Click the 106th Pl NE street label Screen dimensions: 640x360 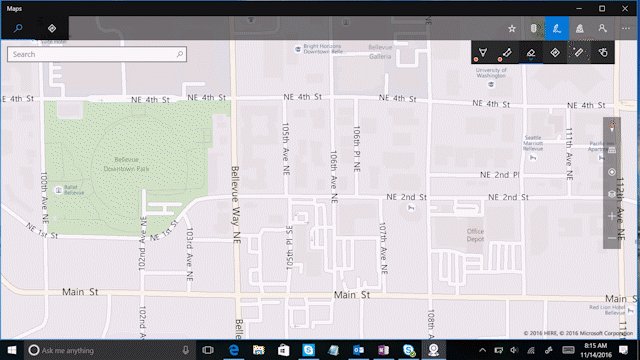coord(357,149)
